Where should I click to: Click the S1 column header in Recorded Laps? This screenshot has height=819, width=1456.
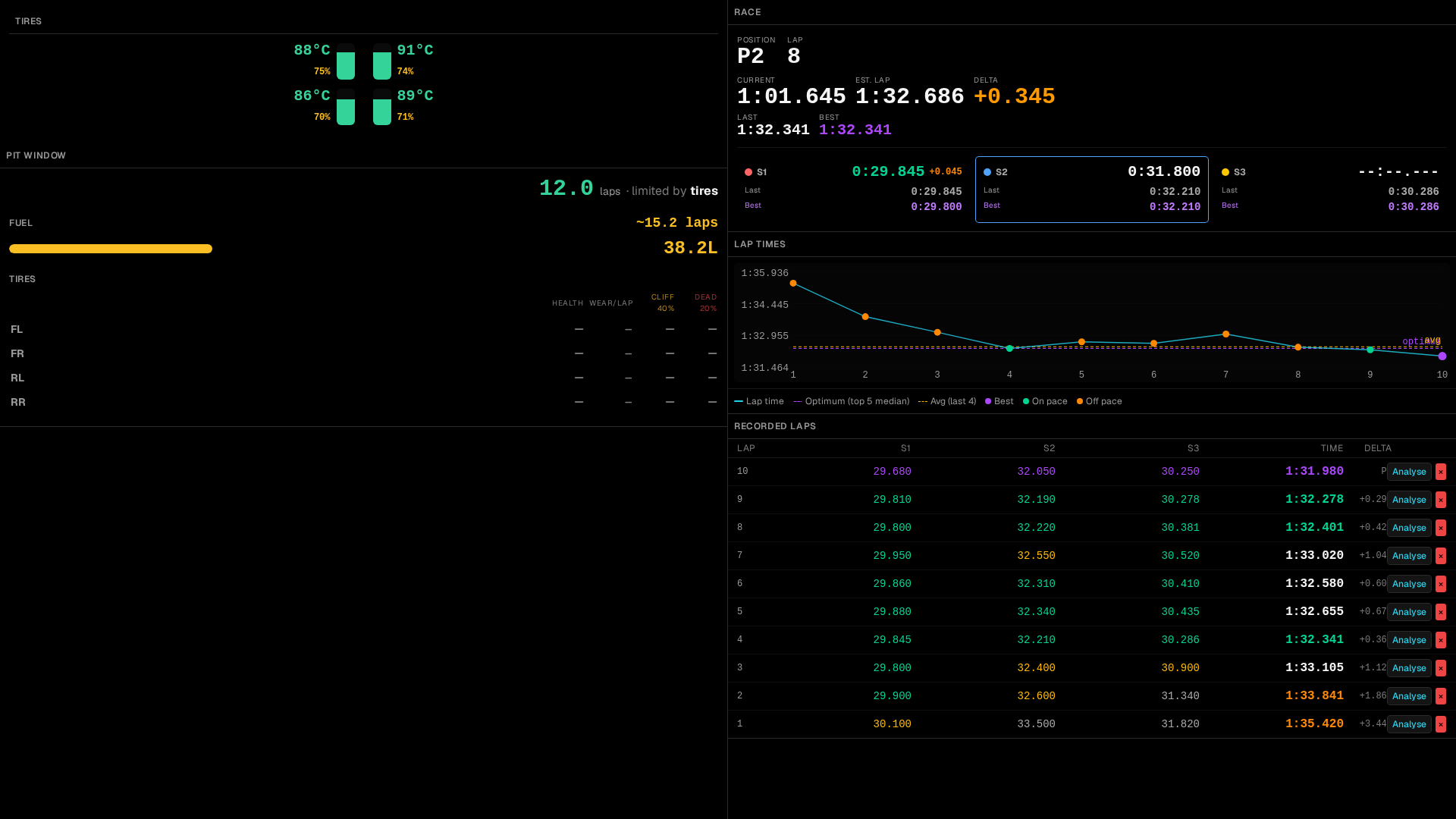(905, 448)
